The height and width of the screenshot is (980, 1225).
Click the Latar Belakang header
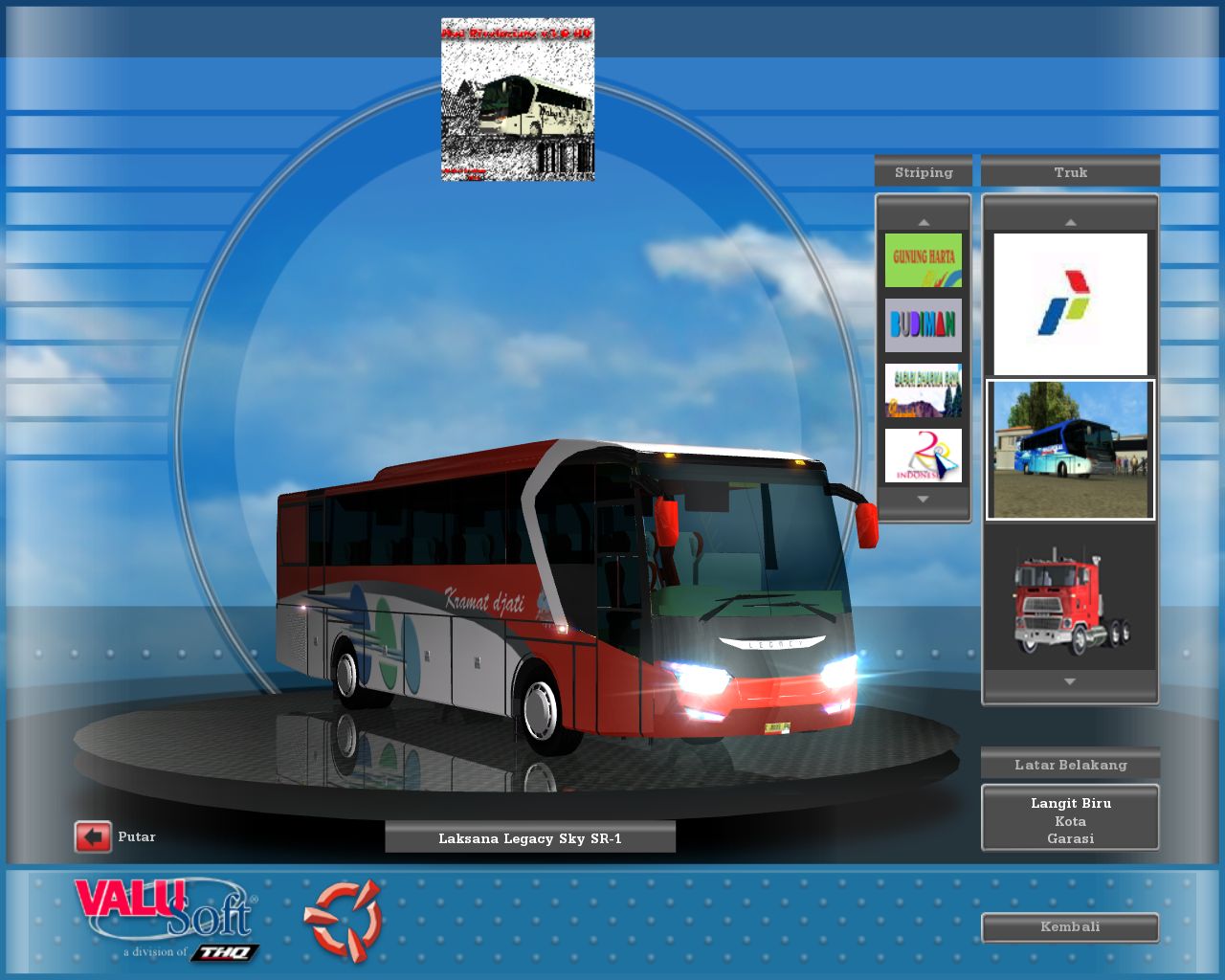click(1071, 765)
